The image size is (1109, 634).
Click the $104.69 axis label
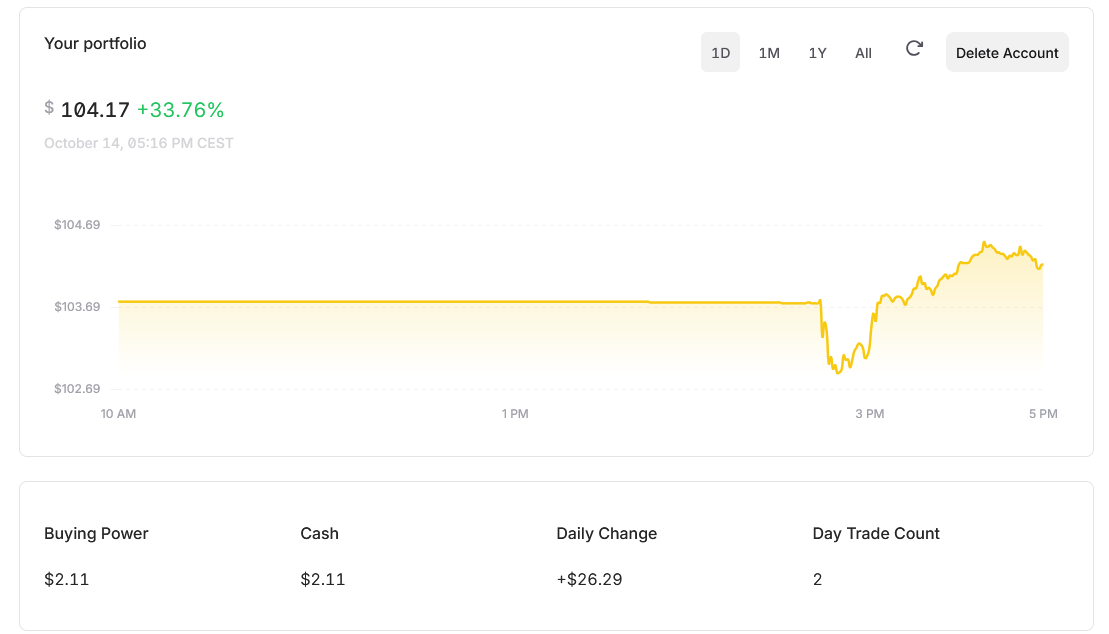point(79,225)
